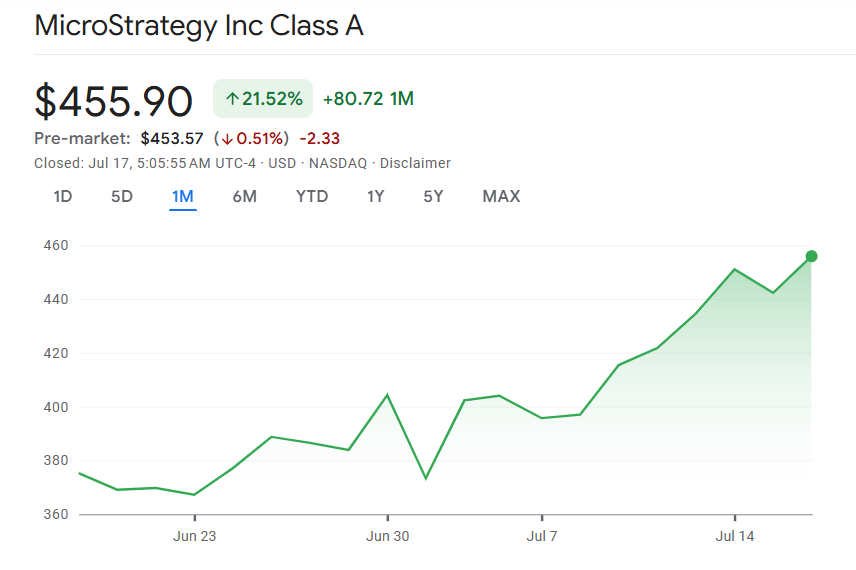Open the 5Y chart view
The image size is (856, 570).
click(433, 196)
